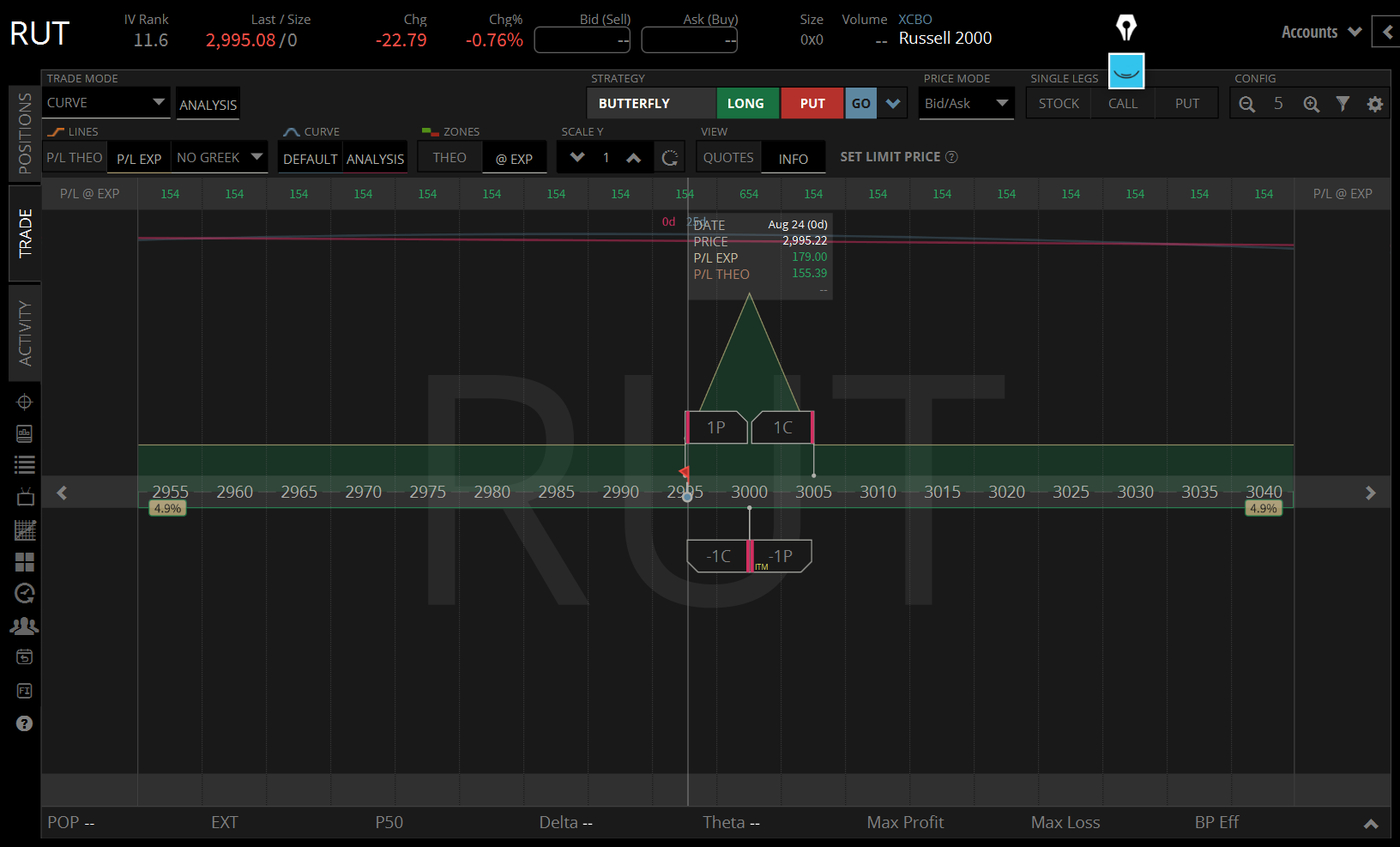Click the Bid (Sell) price field
This screenshot has height=847, width=1400.
tap(582, 40)
